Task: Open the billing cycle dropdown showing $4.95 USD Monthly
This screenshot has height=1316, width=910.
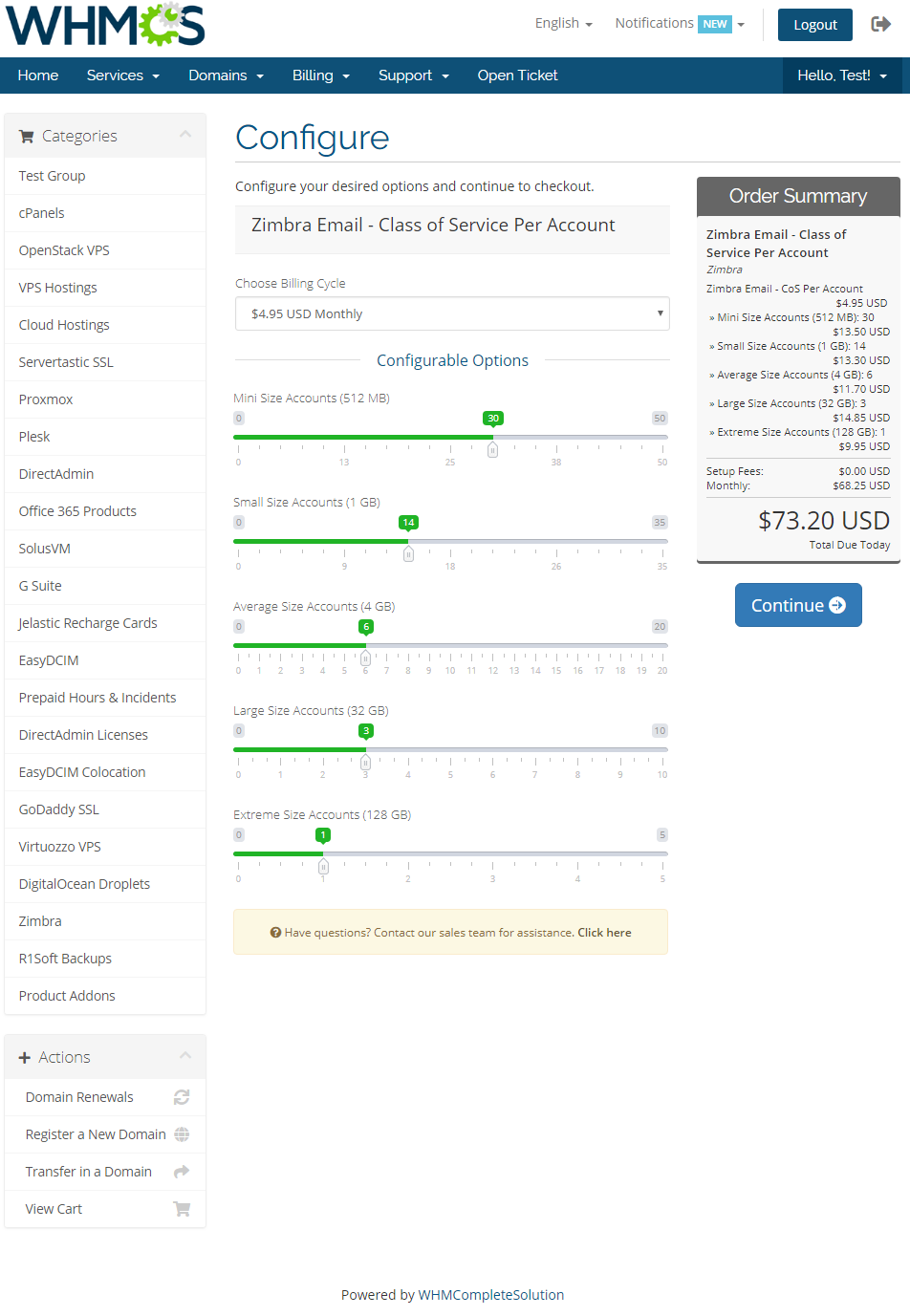Action: click(x=452, y=313)
